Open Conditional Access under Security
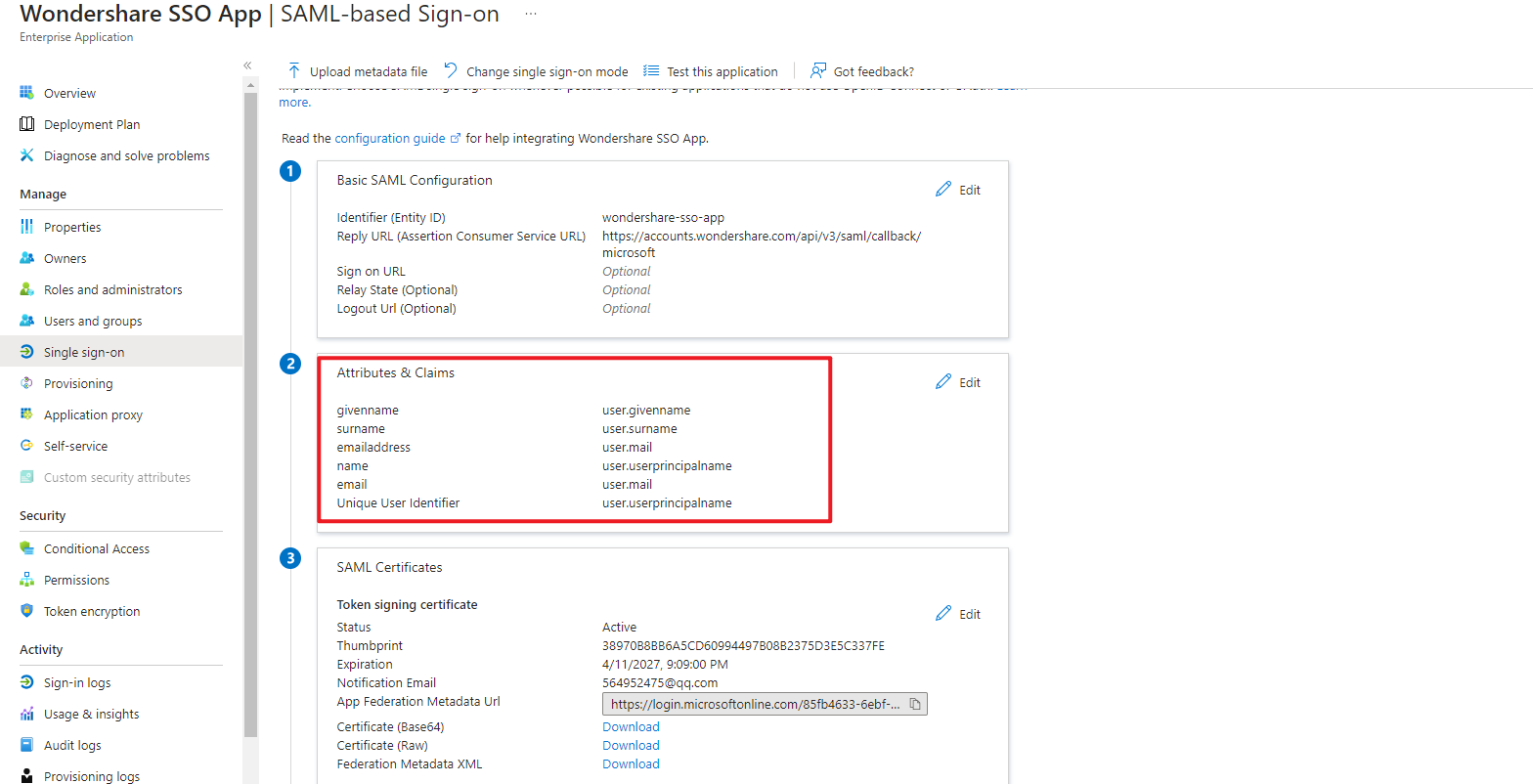The image size is (1533, 784). tap(96, 547)
